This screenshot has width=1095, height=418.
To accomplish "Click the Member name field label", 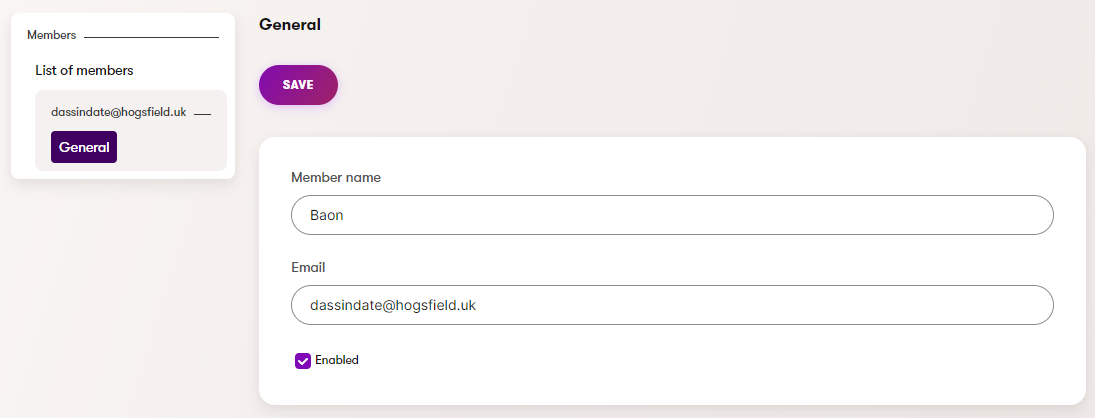I will click(x=336, y=178).
